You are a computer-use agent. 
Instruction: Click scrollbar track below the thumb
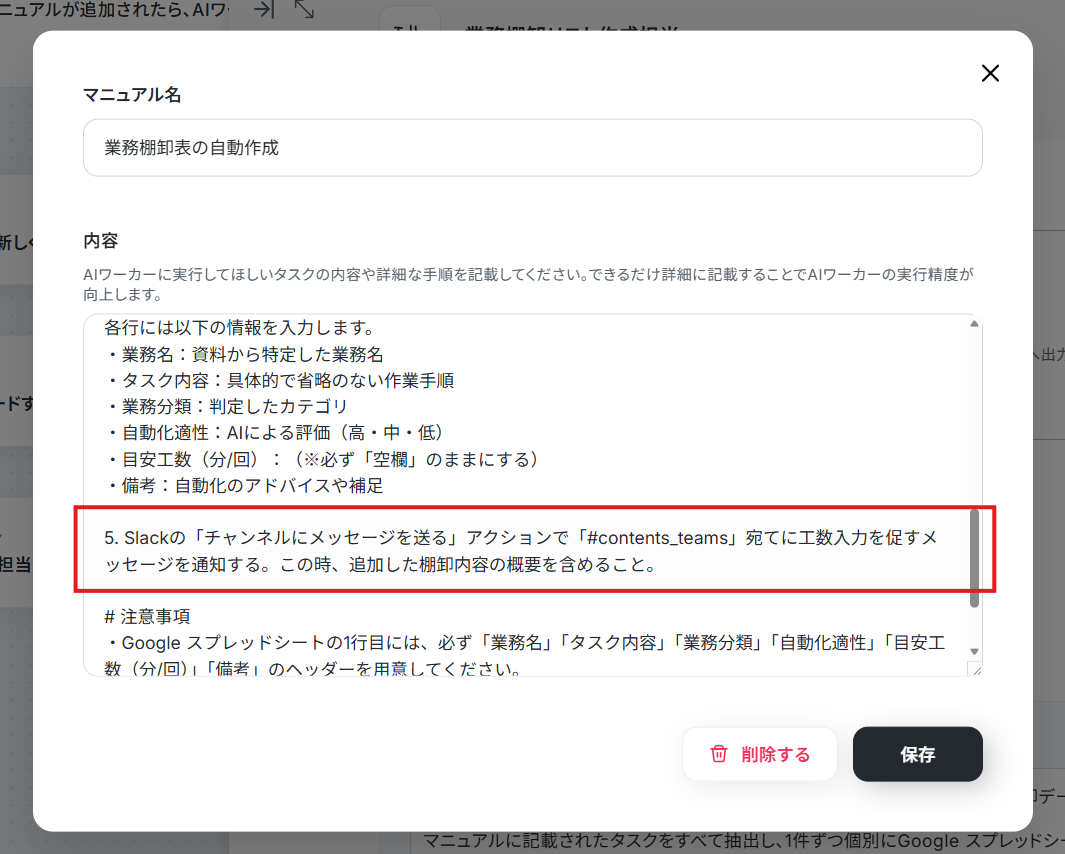pos(974,626)
